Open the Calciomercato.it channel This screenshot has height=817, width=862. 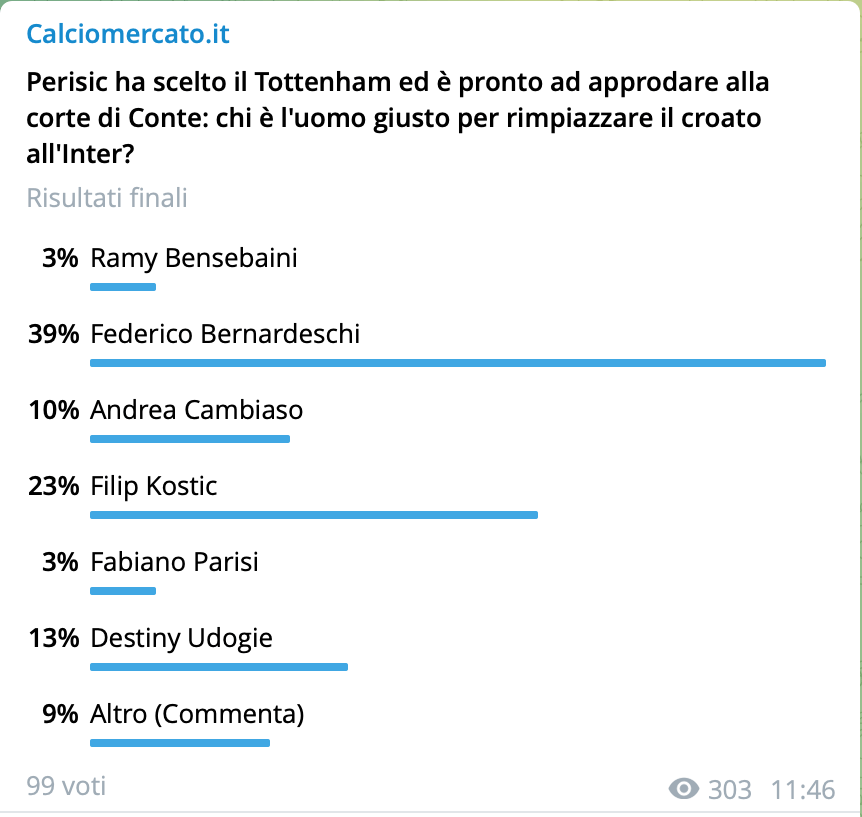[128, 34]
